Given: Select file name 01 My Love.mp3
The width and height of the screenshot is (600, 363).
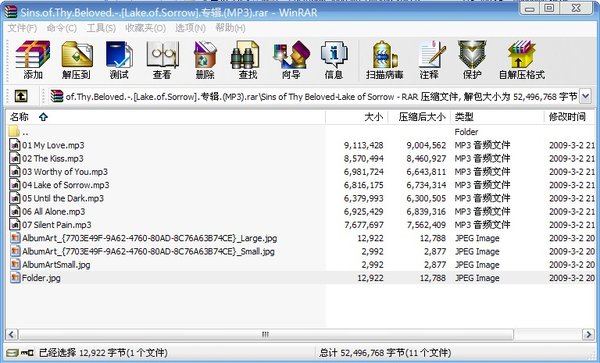Looking at the screenshot, I should [53, 145].
